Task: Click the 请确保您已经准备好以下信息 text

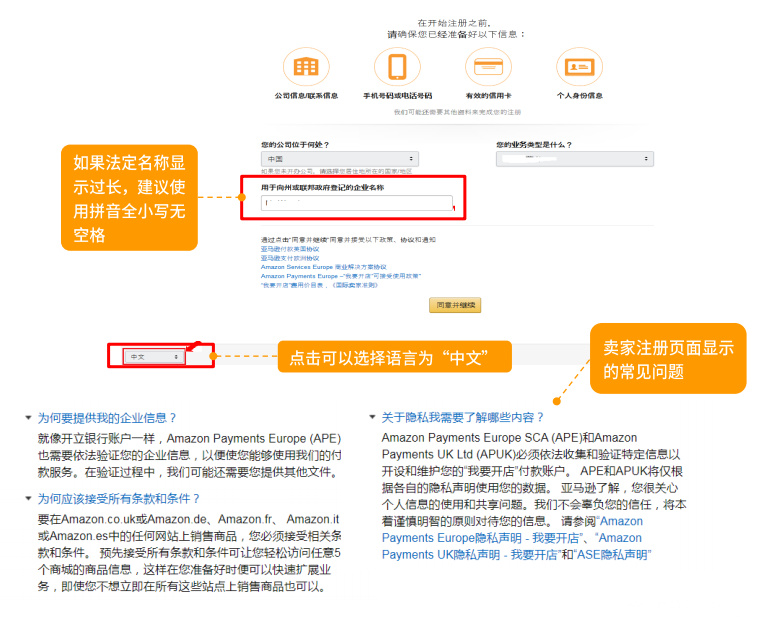Action: 456,34
